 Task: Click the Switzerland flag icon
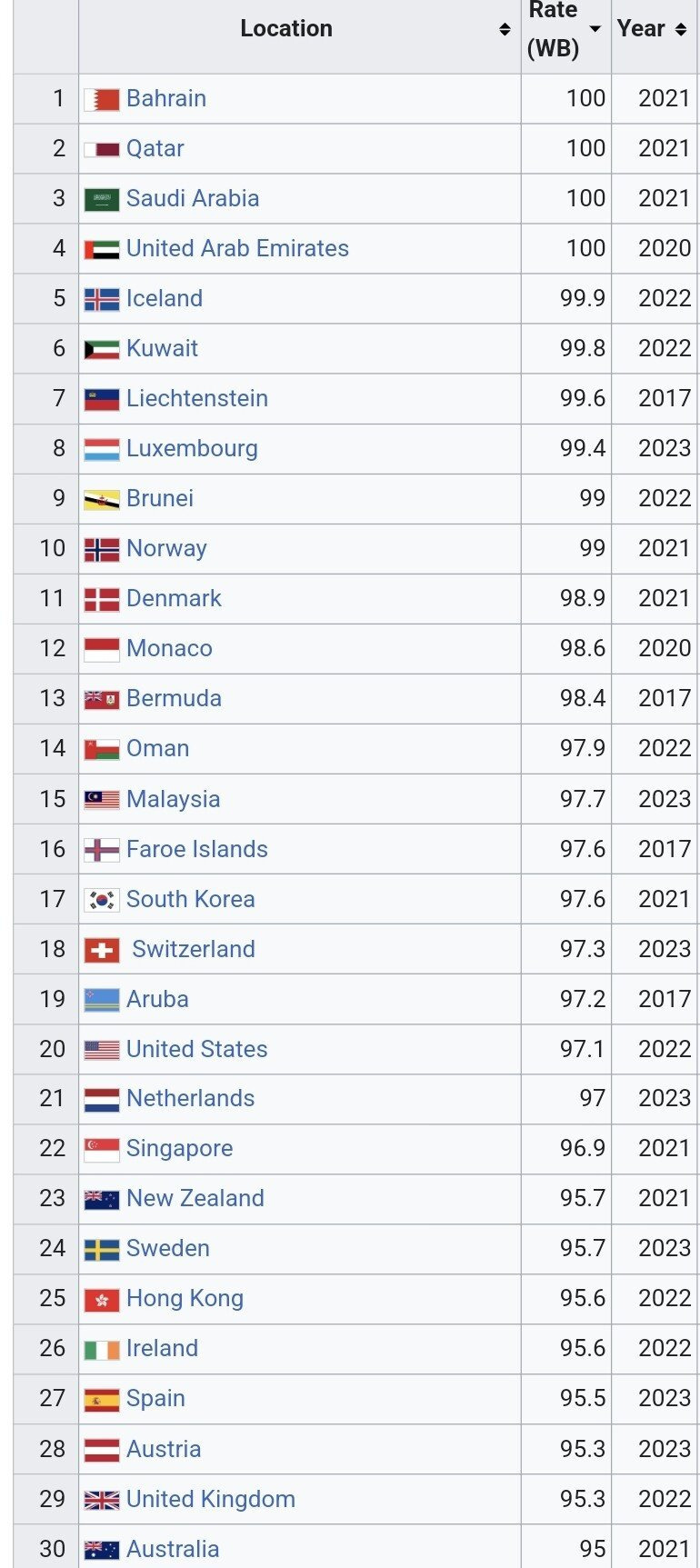pyautogui.click(x=102, y=950)
